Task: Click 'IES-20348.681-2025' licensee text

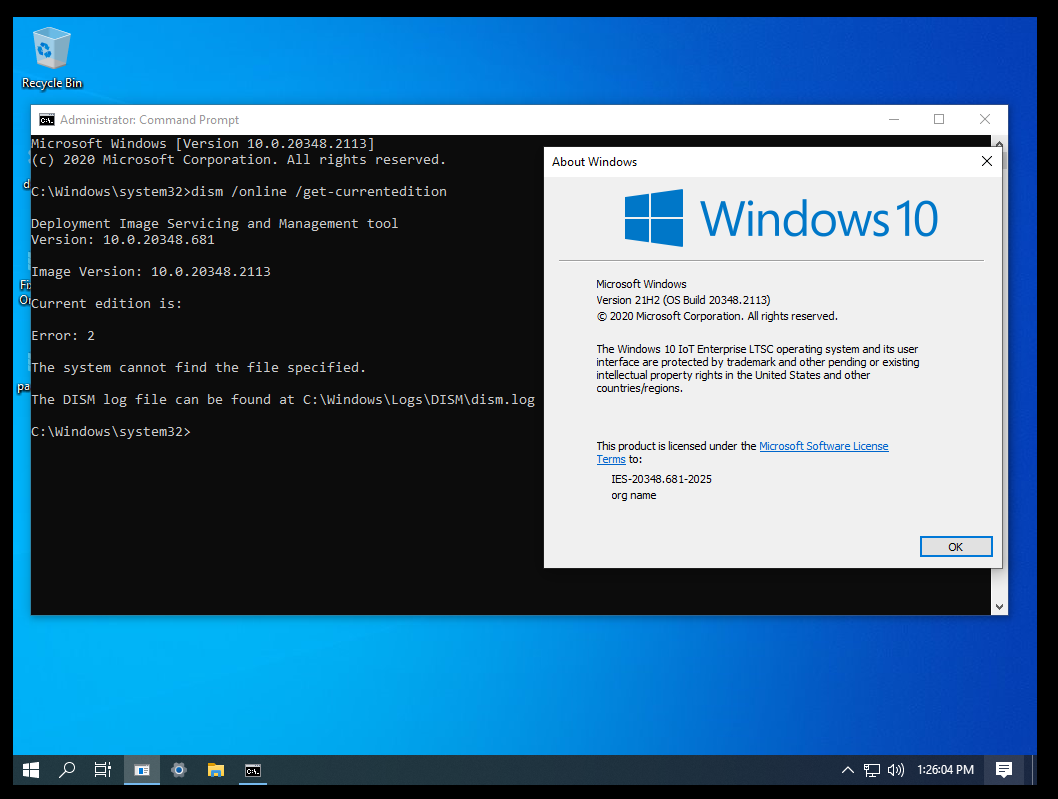Action: point(661,479)
